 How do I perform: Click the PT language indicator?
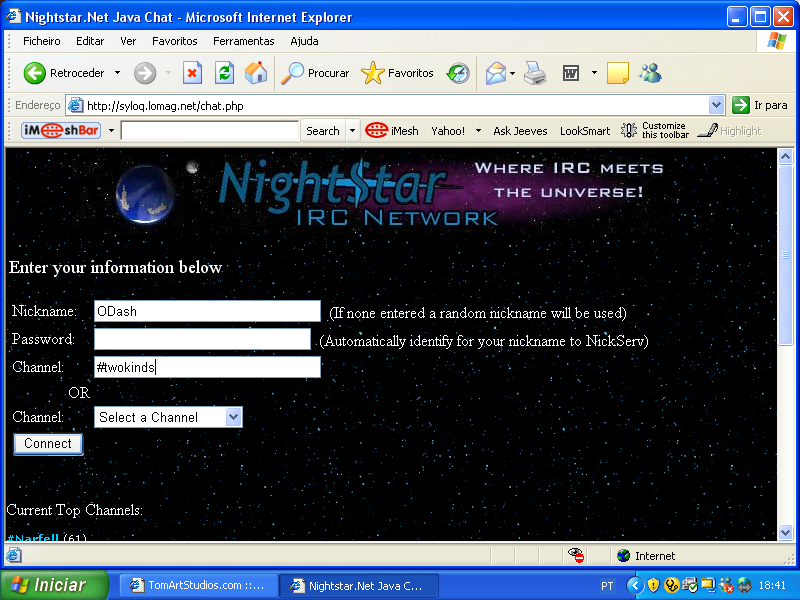(x=607, y=585)
